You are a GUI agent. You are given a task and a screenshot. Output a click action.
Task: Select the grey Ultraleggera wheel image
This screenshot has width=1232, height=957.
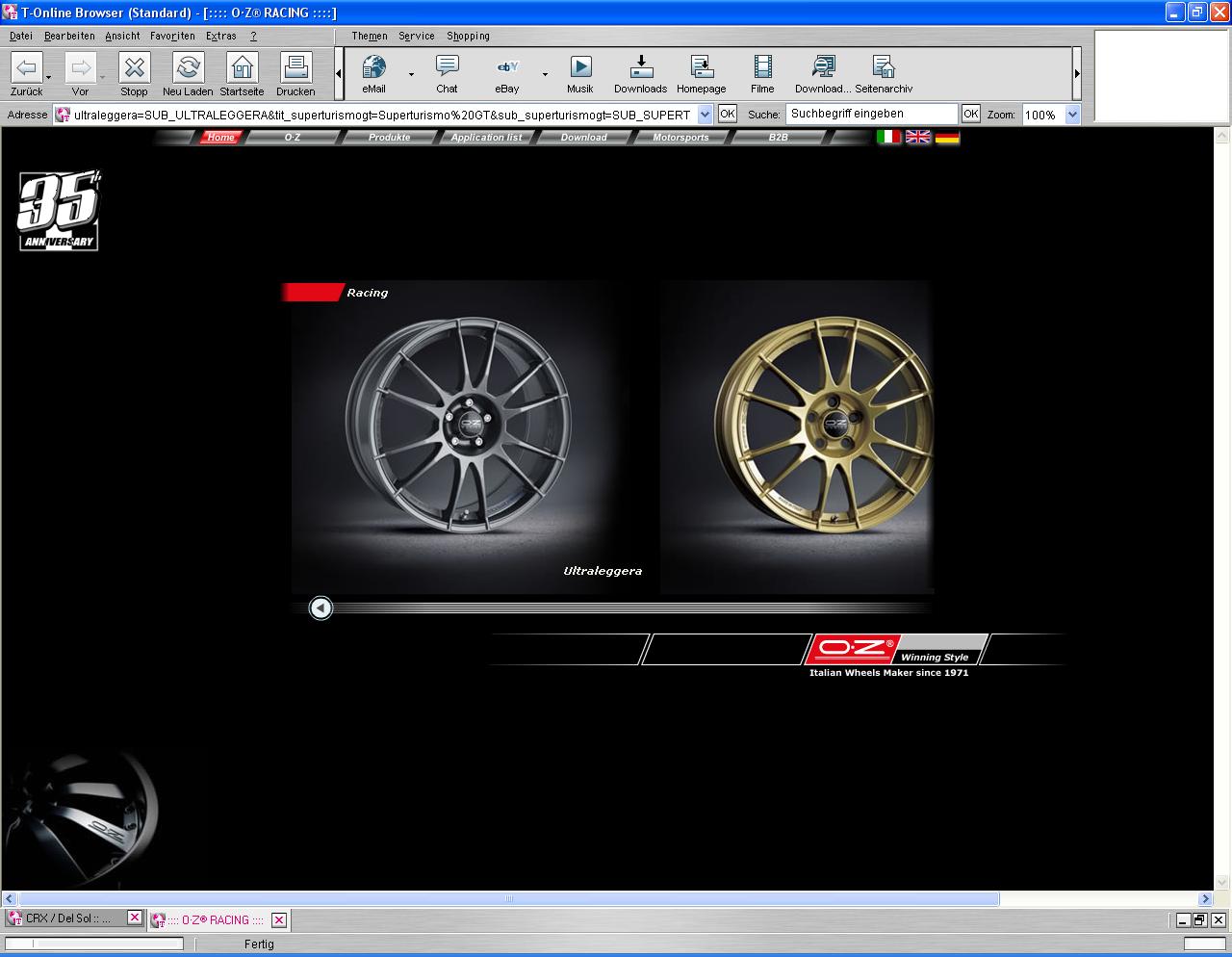coord(458,424)
